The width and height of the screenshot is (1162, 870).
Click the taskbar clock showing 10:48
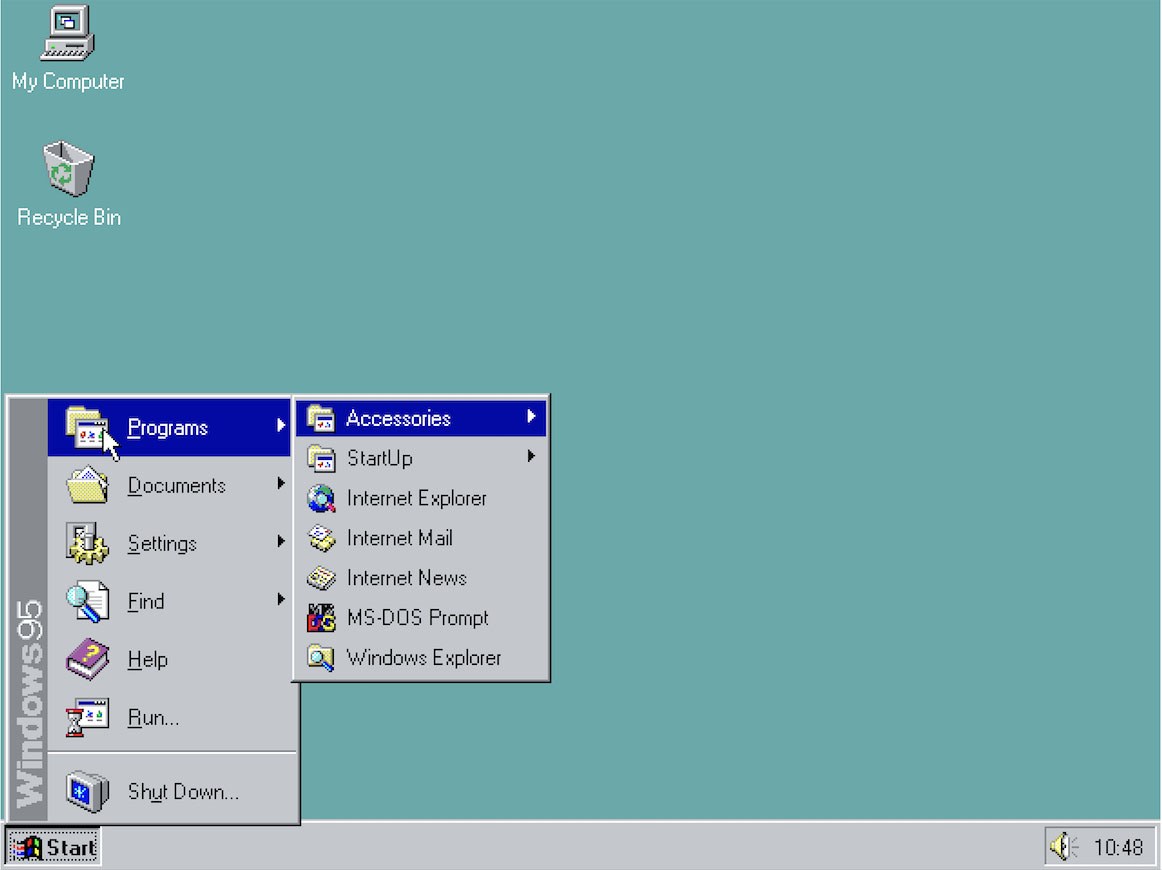click(1117, 846)
